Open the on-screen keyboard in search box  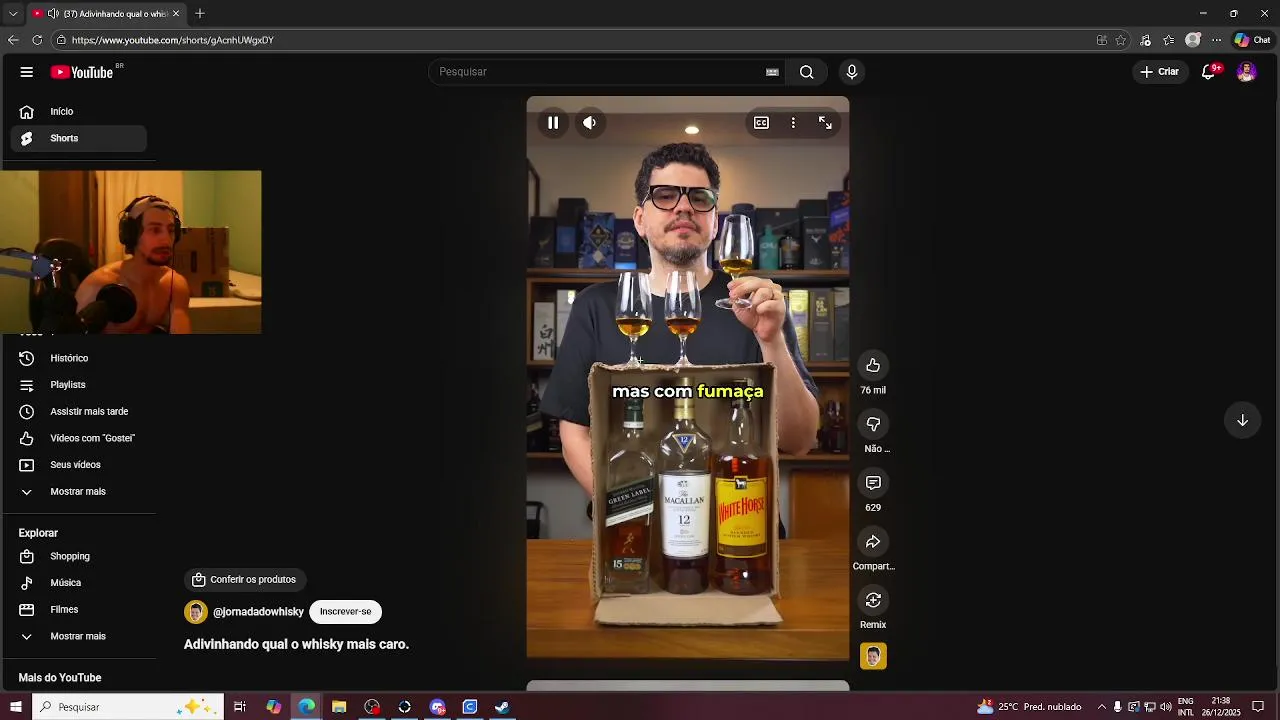click(772, 72)
